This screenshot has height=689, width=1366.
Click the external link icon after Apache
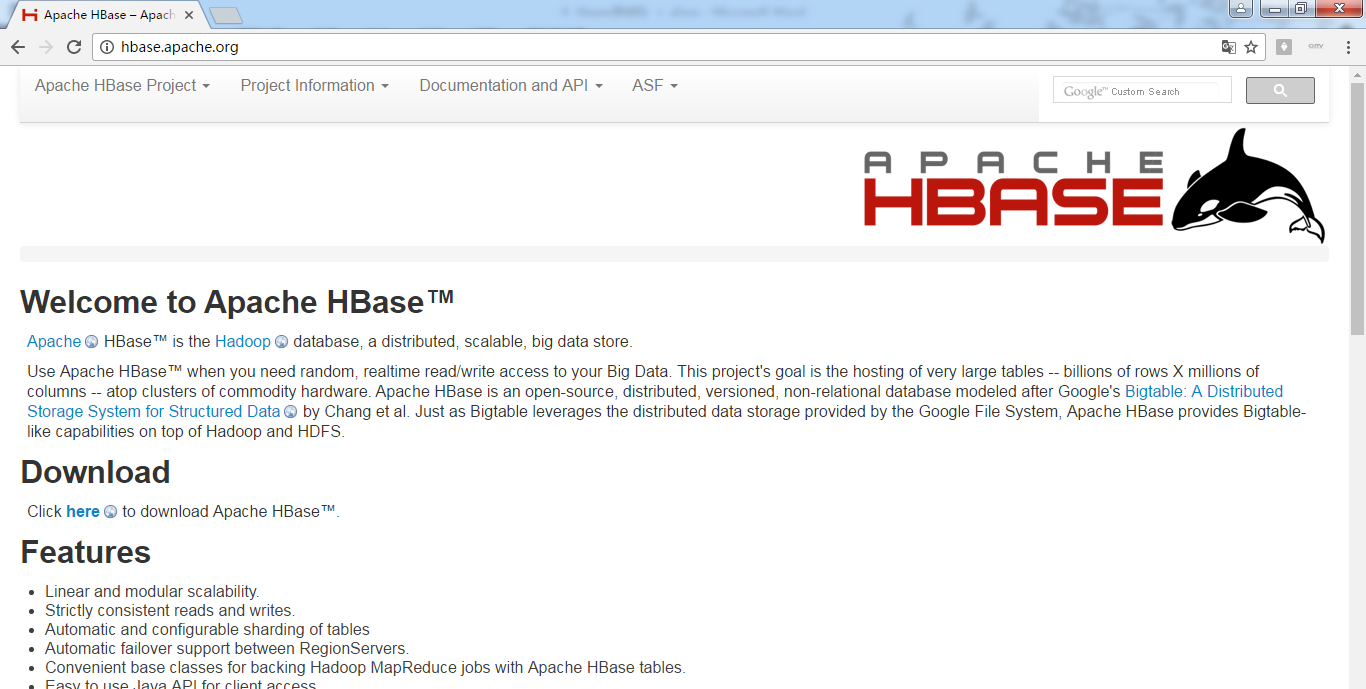pos(92,342)
